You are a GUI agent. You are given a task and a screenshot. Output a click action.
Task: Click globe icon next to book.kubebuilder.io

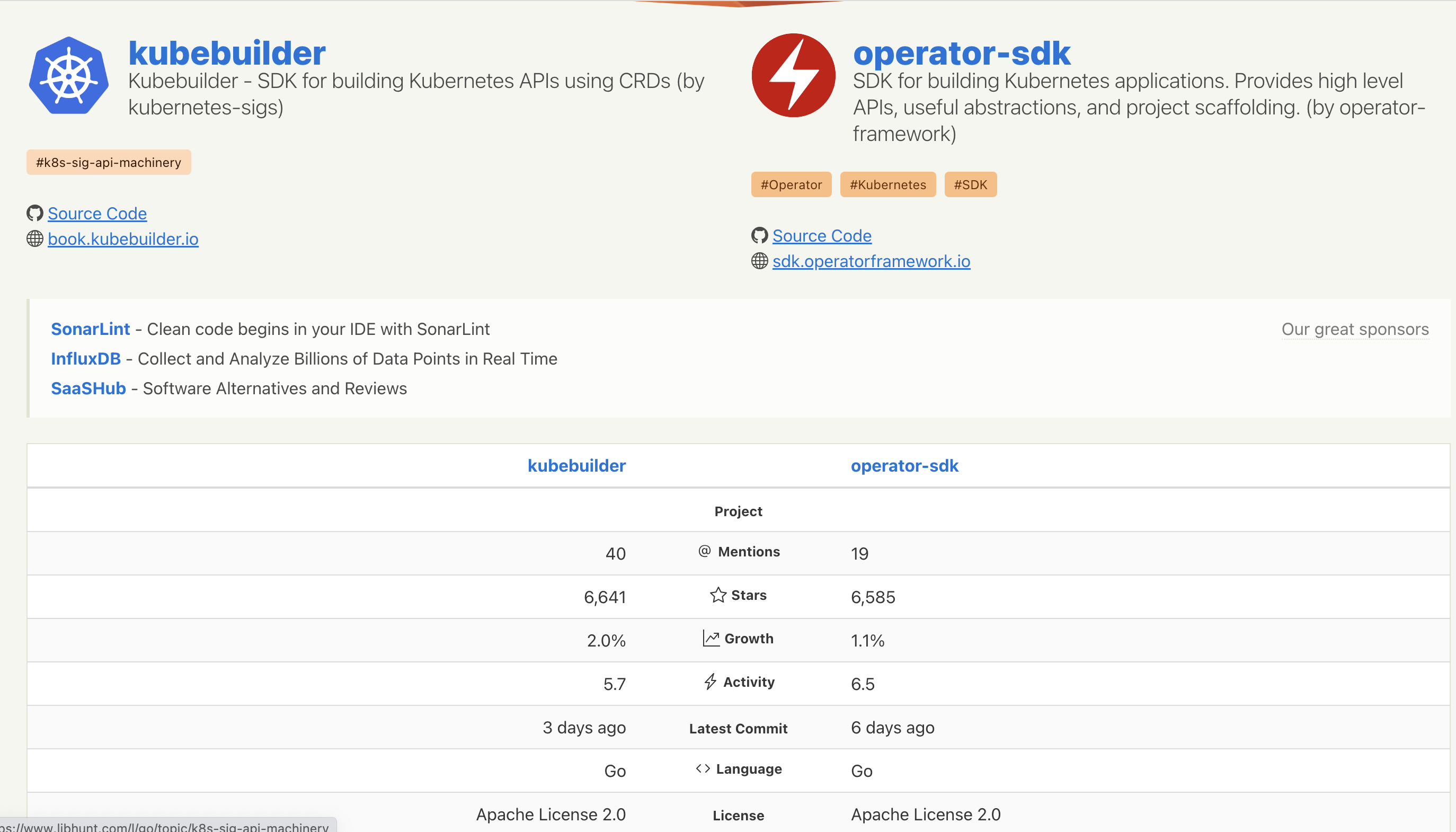pyautogui.click(x=35, y=239)
